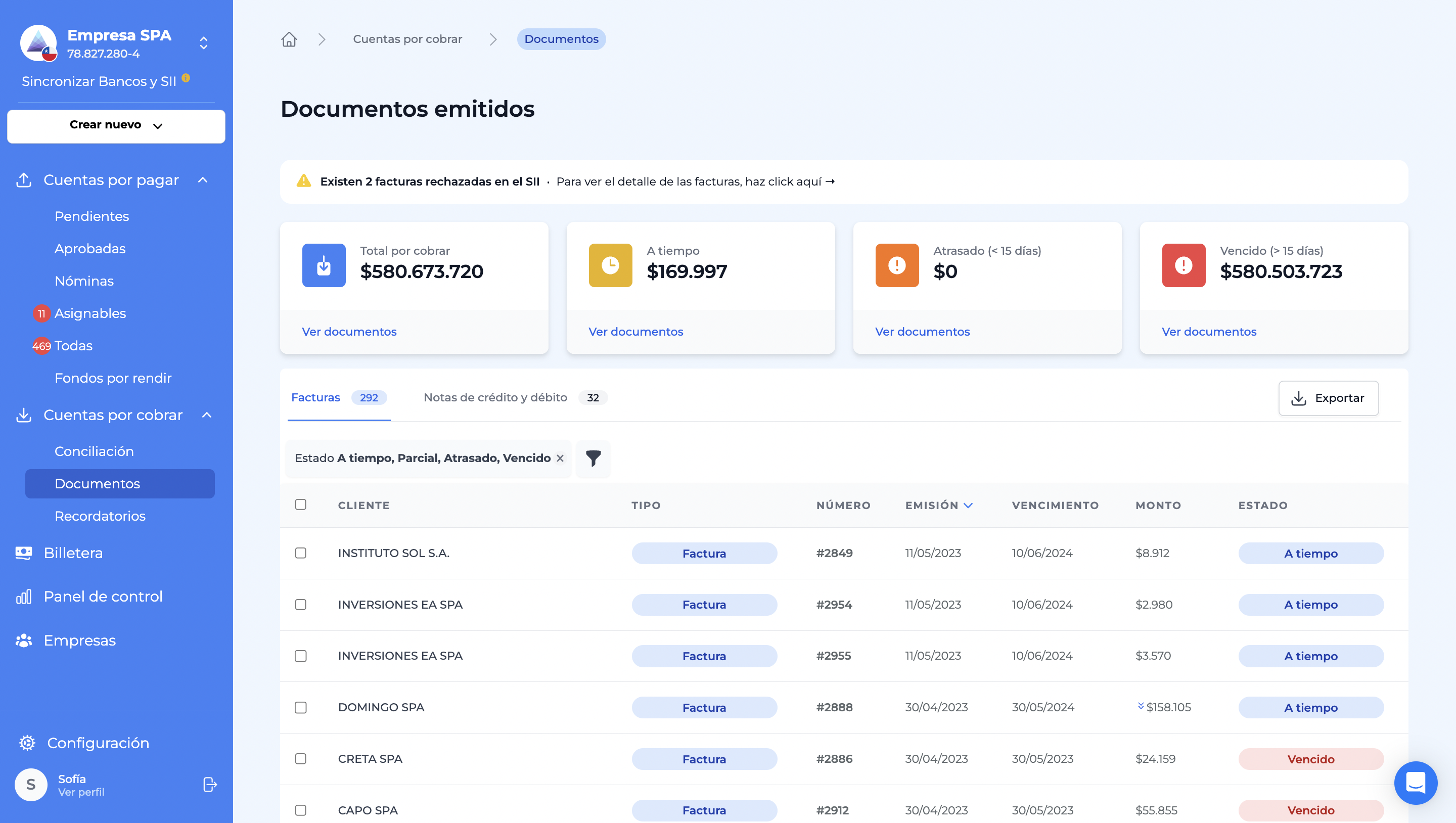Open the Configuración gear icon
1456x823 pixels.
click(x=27, y=743)
